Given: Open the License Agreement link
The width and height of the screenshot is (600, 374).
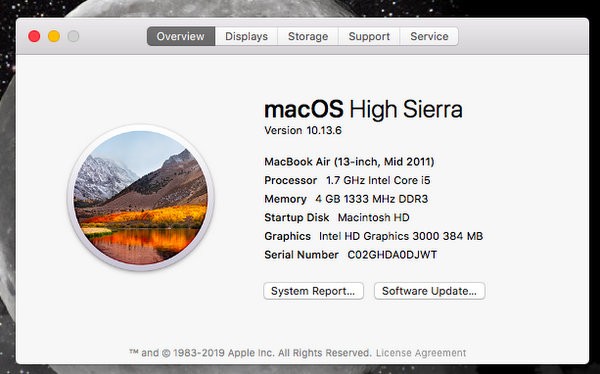Looking at the screenshot, I should 421,353.
